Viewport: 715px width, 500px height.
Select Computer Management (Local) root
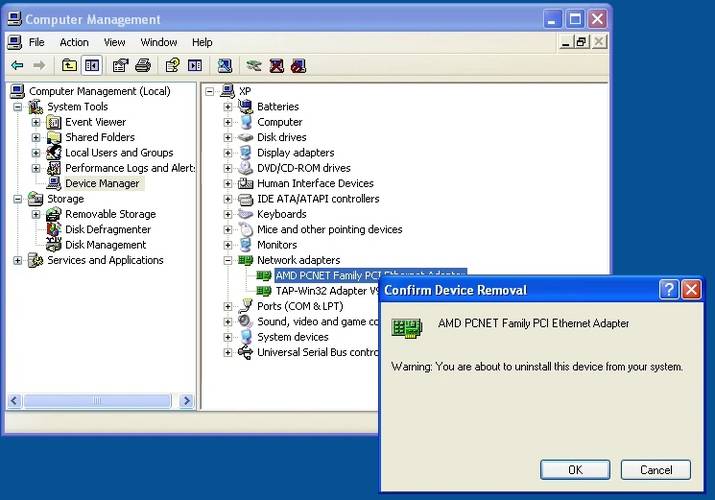click(99, 91)
